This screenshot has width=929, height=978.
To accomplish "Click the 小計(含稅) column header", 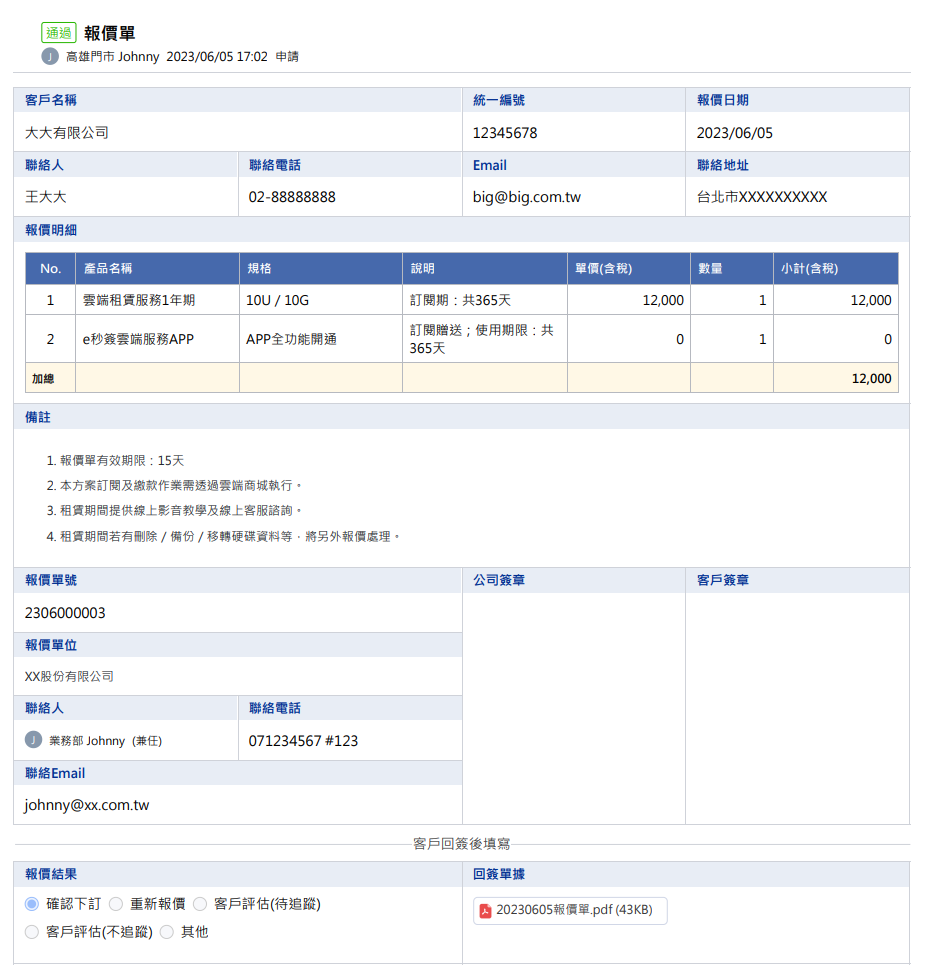I will [836, 269].
